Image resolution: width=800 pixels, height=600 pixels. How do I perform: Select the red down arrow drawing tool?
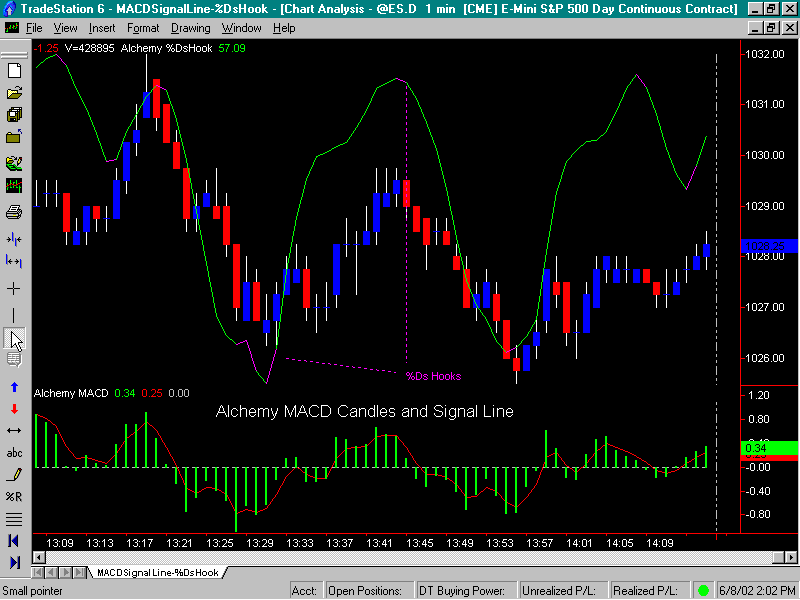pyautogui.click(x=14, y=409)
